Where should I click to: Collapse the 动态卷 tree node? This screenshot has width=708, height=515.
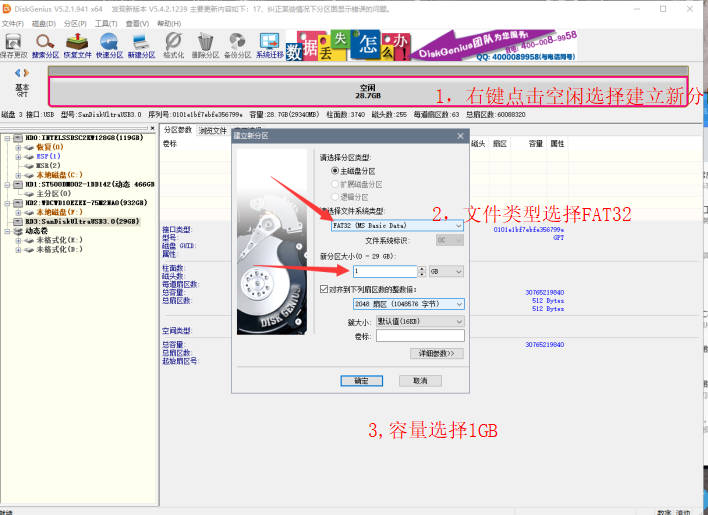7,231
